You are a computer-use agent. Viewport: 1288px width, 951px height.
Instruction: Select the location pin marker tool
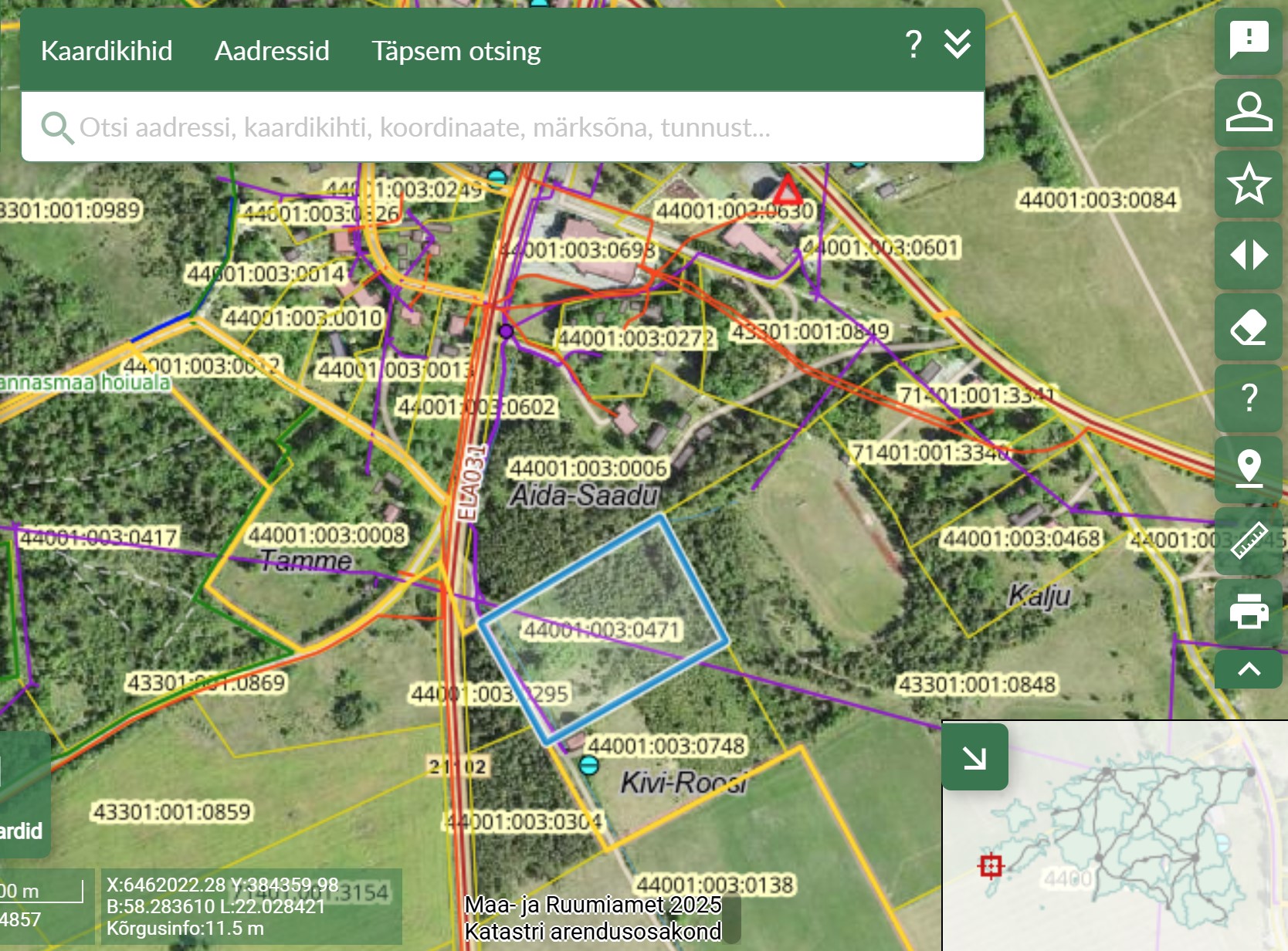tap(1248, 469)
